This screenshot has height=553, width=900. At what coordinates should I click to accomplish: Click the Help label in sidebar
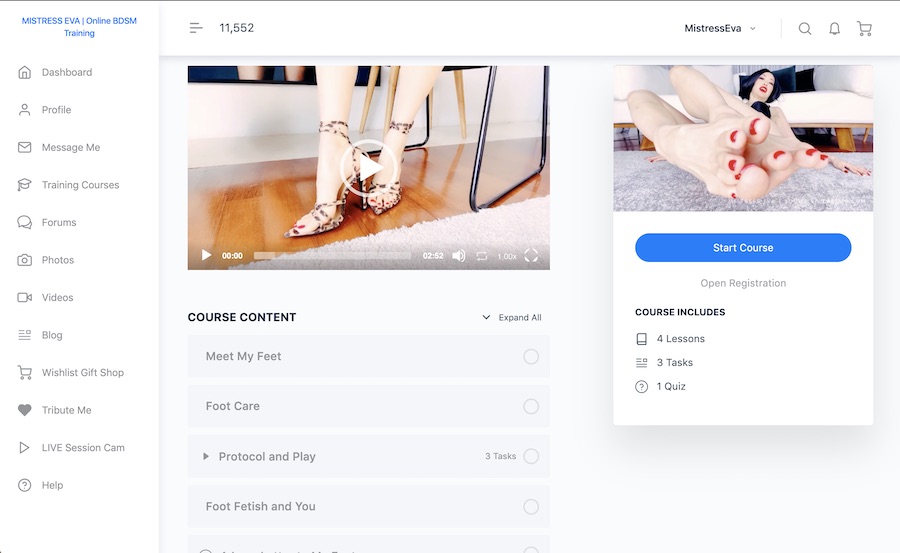click(52, 485)
